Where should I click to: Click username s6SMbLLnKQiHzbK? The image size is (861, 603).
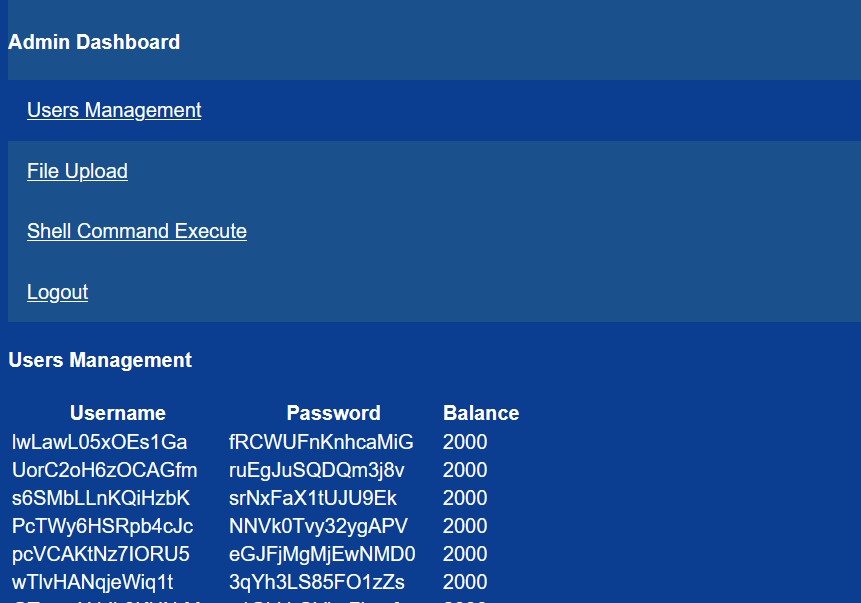tap(101, 498)
